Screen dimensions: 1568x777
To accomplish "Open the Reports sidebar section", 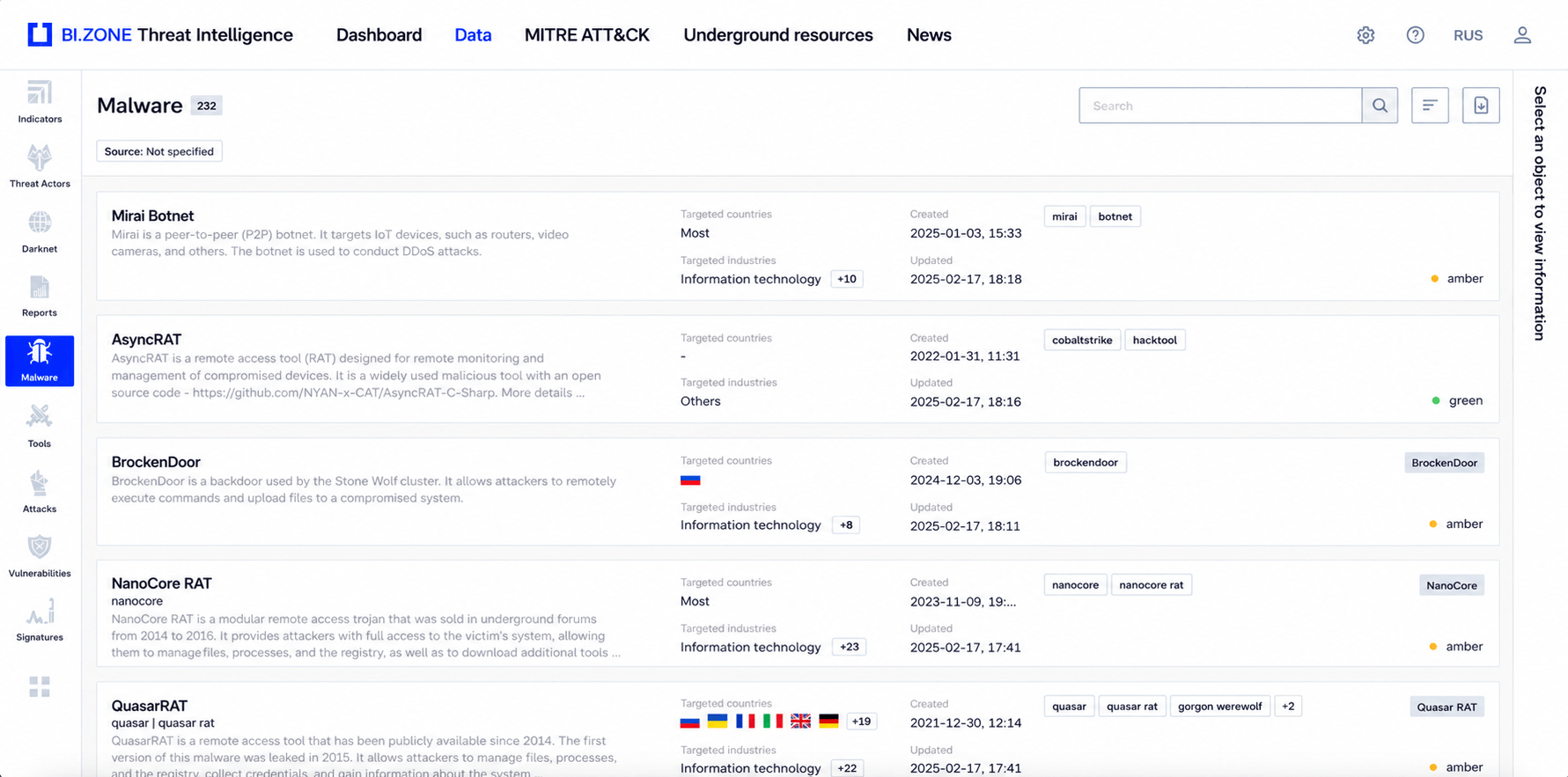I will pyautogui.click(x=40, y=296).
